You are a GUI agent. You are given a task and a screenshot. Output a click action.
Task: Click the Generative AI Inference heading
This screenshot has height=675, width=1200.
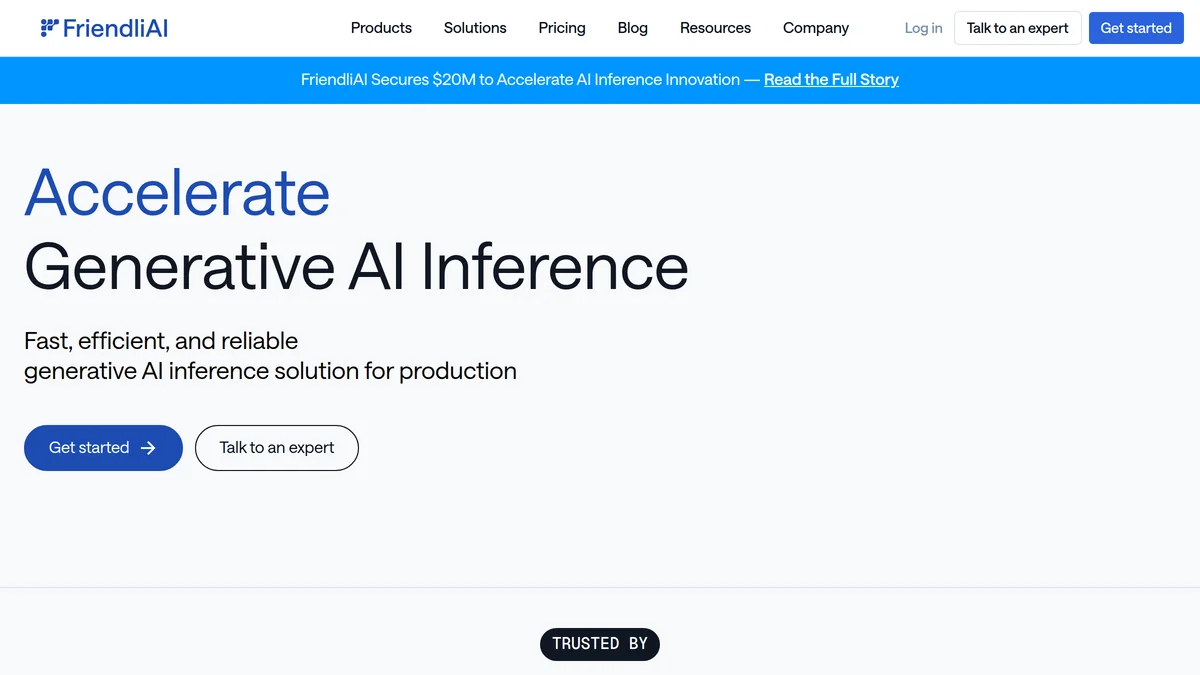click(357, 267)
